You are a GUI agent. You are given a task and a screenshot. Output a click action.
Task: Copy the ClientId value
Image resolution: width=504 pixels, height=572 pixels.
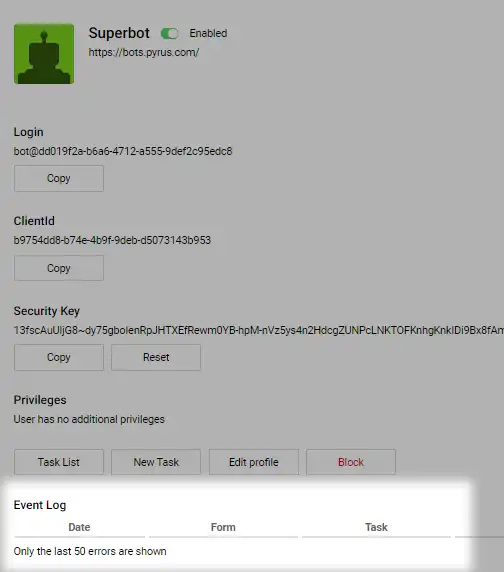pyautogui.click(x=59, y=268)
